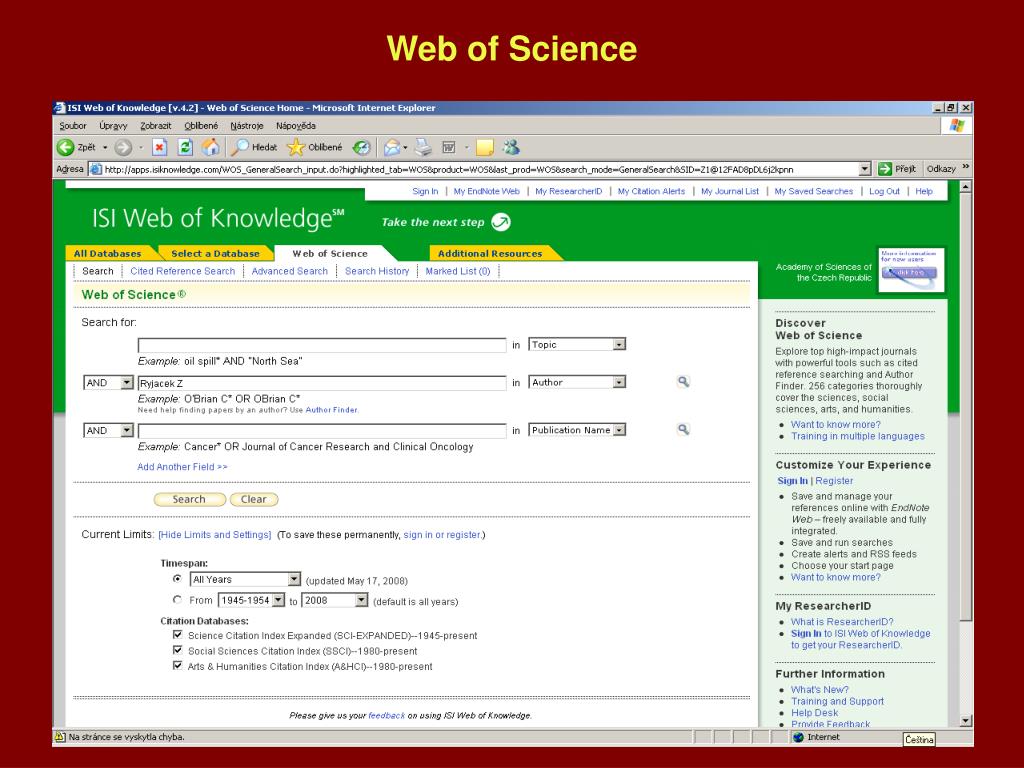Click the page scrollbar down arrow
The width and height of the screenshot is (1024, 768).
(x=967, y=721)
